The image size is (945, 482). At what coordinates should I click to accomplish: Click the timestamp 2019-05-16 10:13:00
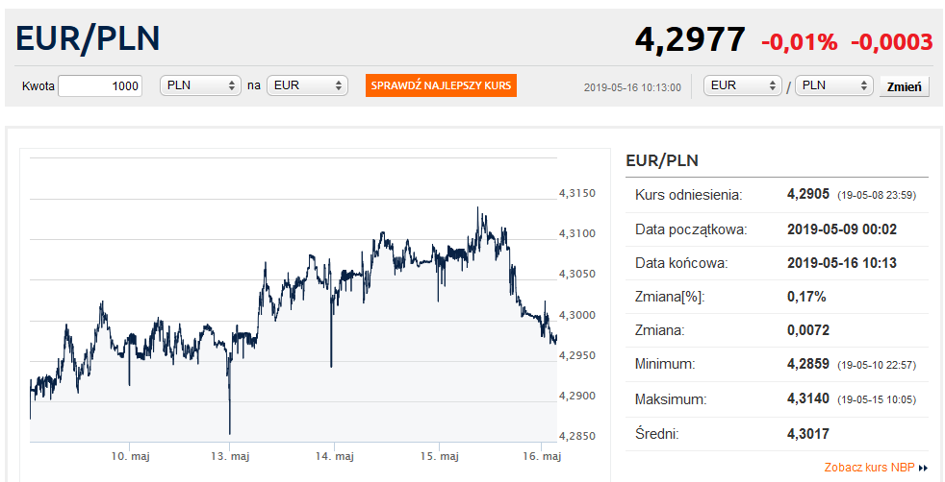632,88
